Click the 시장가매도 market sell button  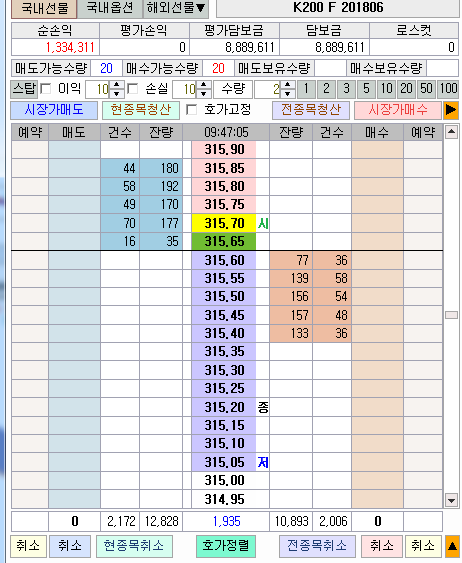coord(54,110)
